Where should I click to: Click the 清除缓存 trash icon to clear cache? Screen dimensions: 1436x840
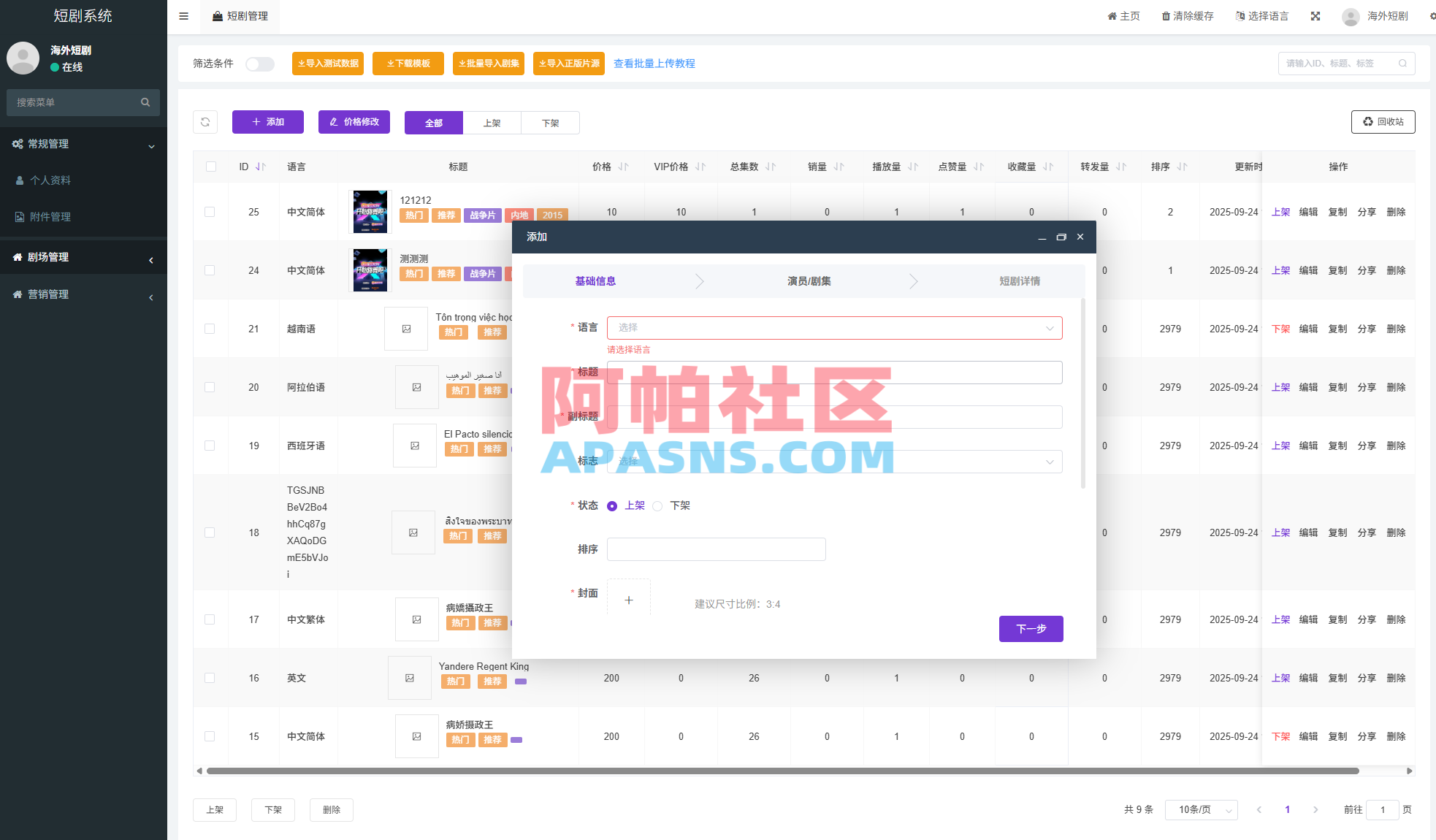(1166, 15)
